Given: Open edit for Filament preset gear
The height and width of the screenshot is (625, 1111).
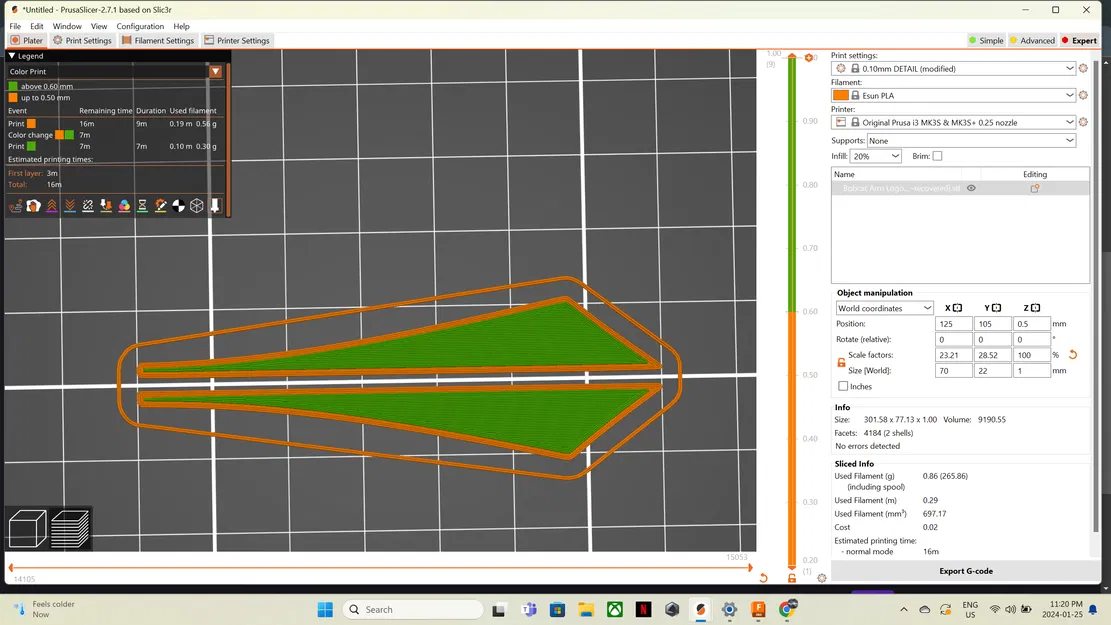Looking at the screenshot, I should coord(1083,95).
